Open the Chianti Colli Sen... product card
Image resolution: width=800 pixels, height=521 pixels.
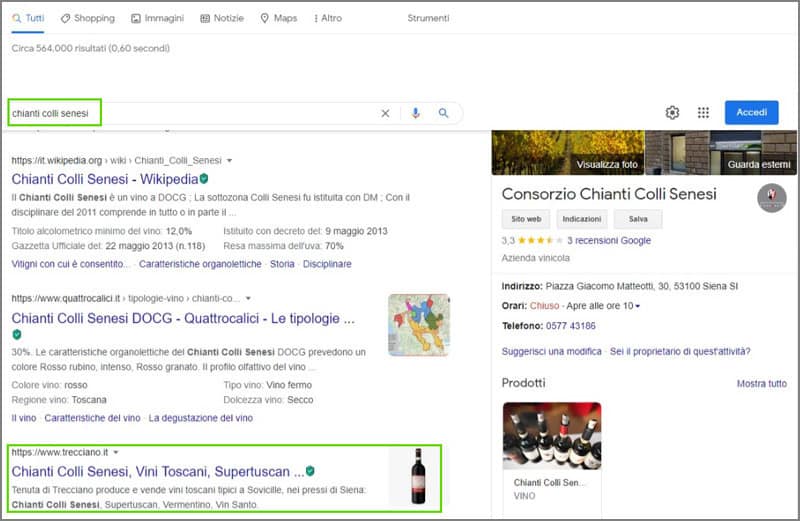(552, 457)
